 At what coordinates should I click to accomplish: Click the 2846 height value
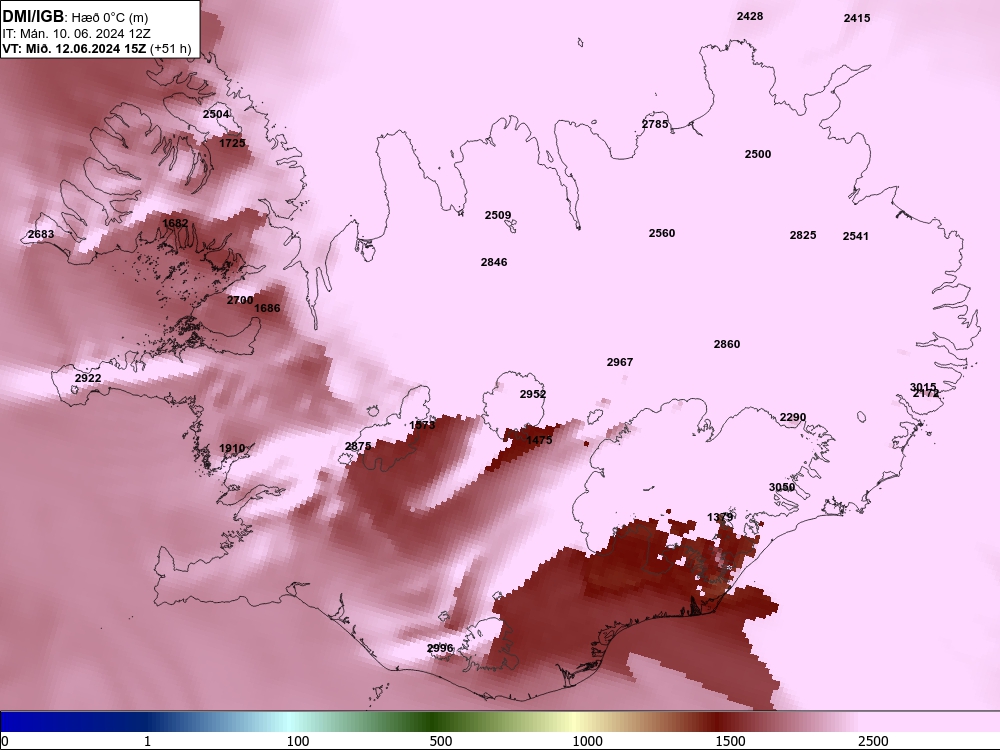[494, 261]
